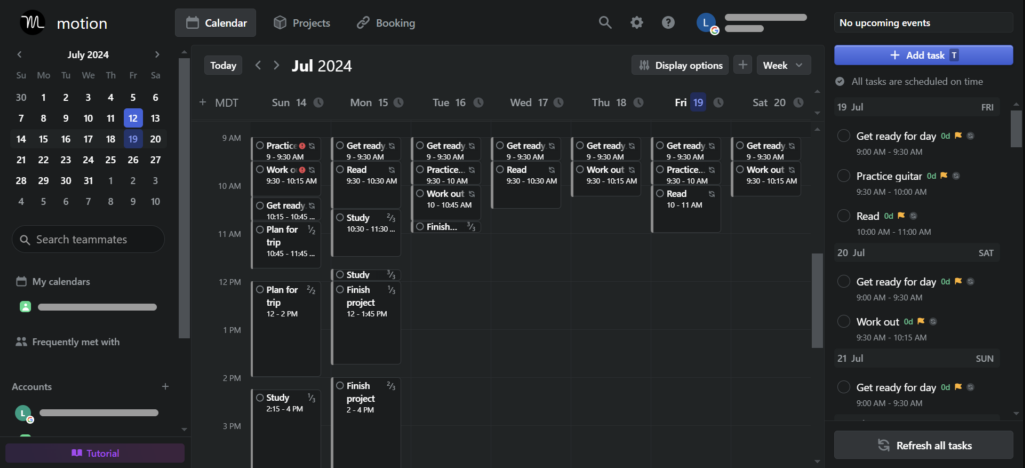
Task: Mark 19 Jul Get ready for day complete
Action: coord(844,136)
